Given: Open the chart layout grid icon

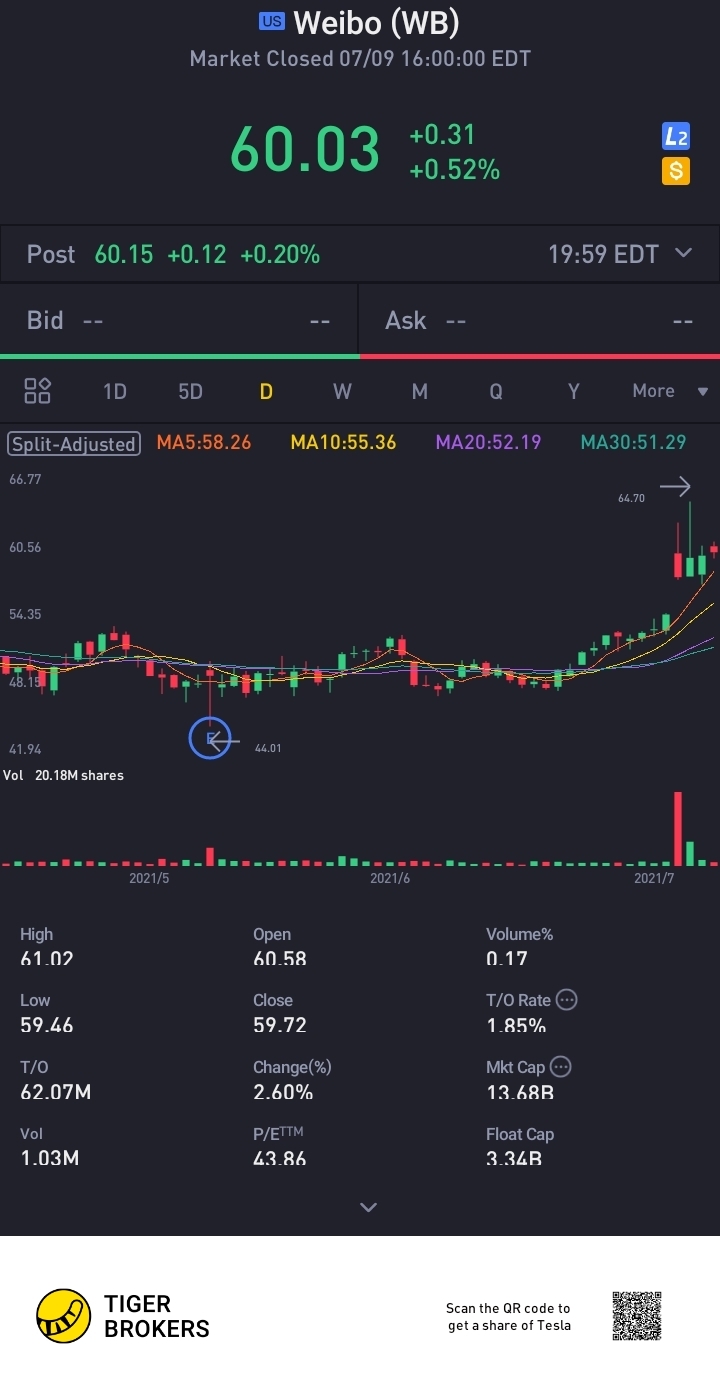Looking at the screenshot, I should pyautogui.click(x=37, y=391).
